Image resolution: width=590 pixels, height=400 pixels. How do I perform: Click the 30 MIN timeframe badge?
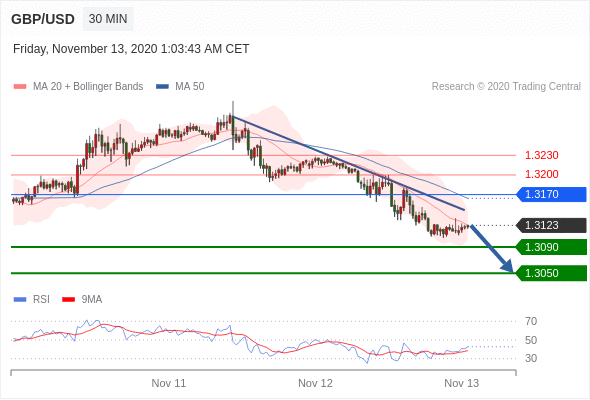108,19
